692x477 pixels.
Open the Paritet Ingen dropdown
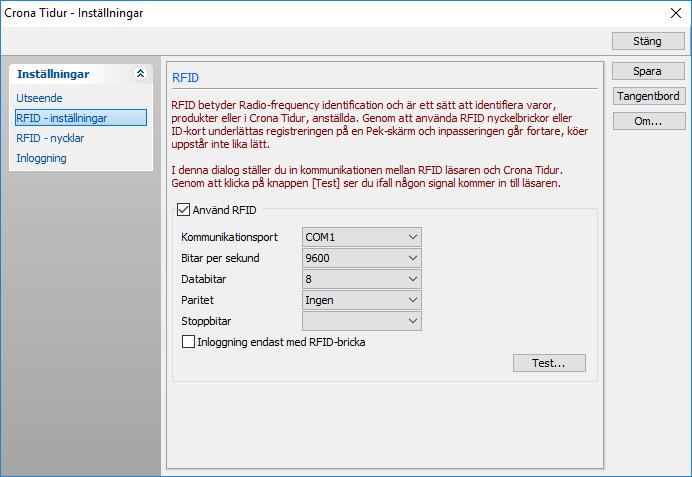coord(361,300)
